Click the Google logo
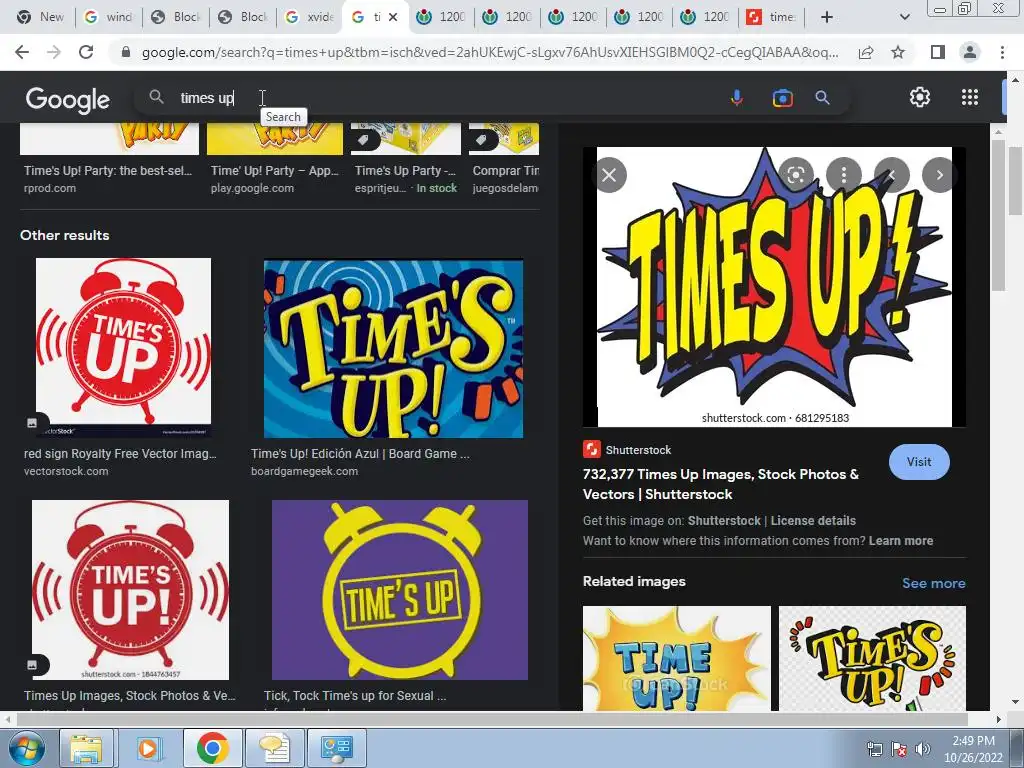Screen dimensions: 1024x768 [68, 99]
